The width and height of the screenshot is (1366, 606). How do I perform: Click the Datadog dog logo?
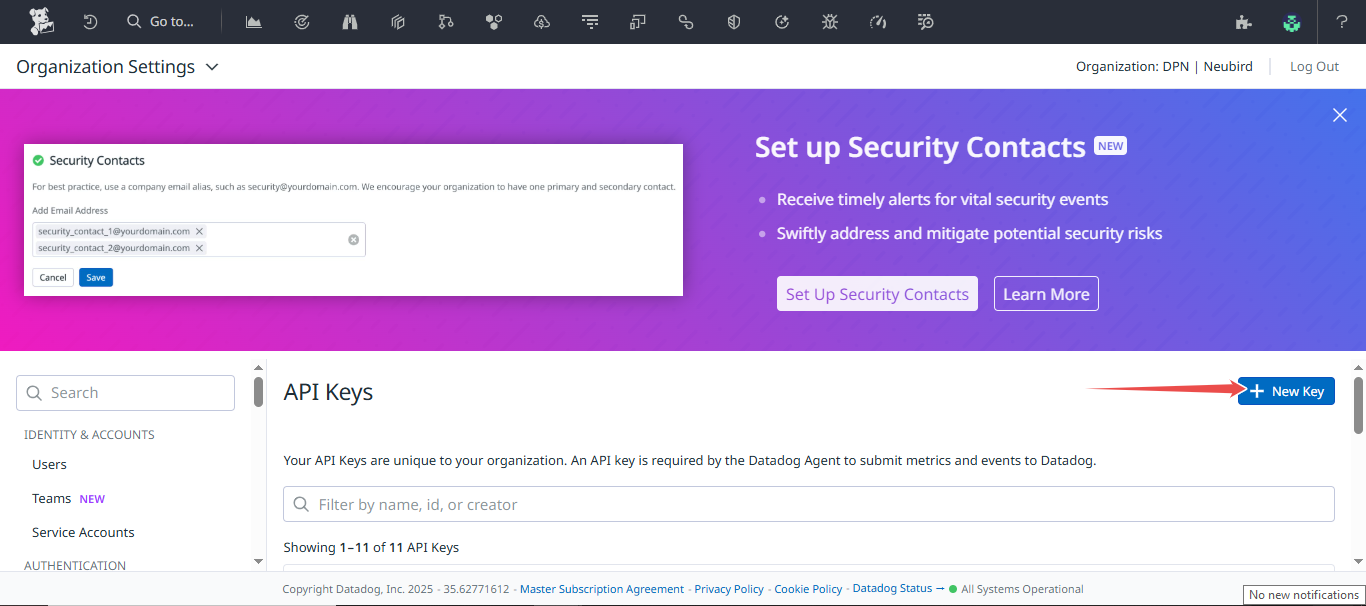click(40, 21)
